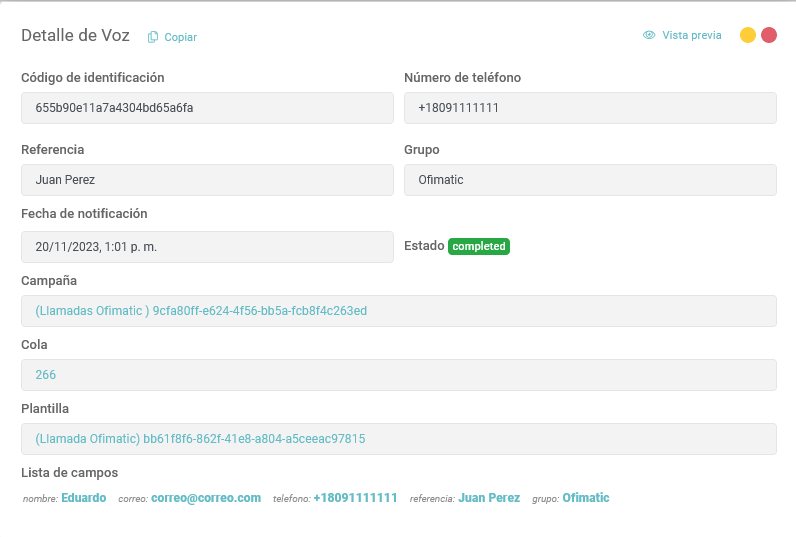Open queue 266 link
796x537 pixels.
[x=46, y=375]
